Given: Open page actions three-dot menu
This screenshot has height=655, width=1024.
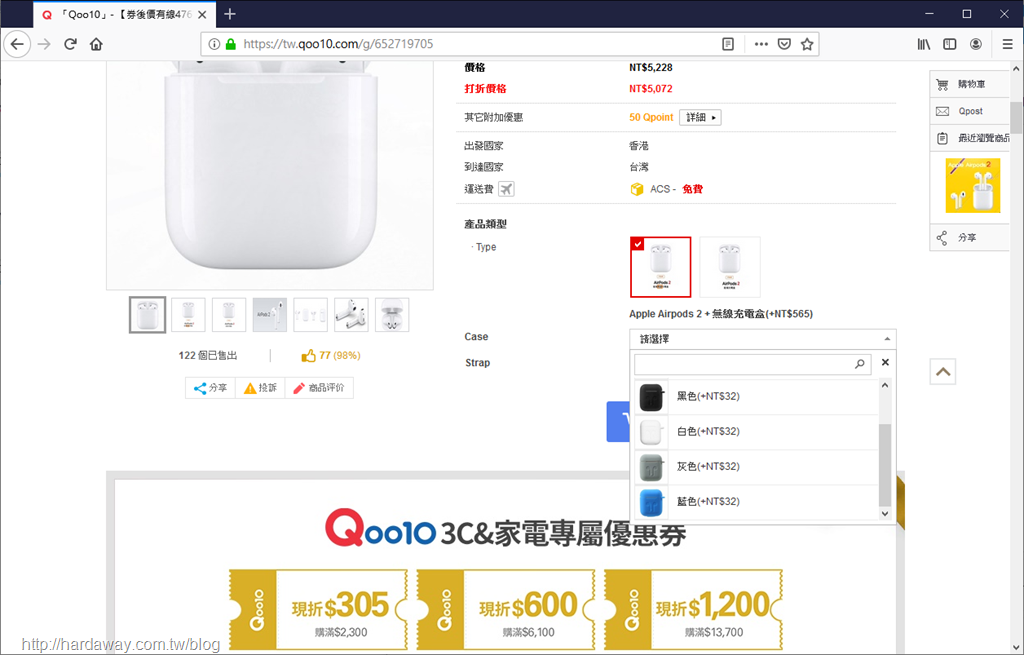Looking at the screenshot, I should tap(761, 44).
